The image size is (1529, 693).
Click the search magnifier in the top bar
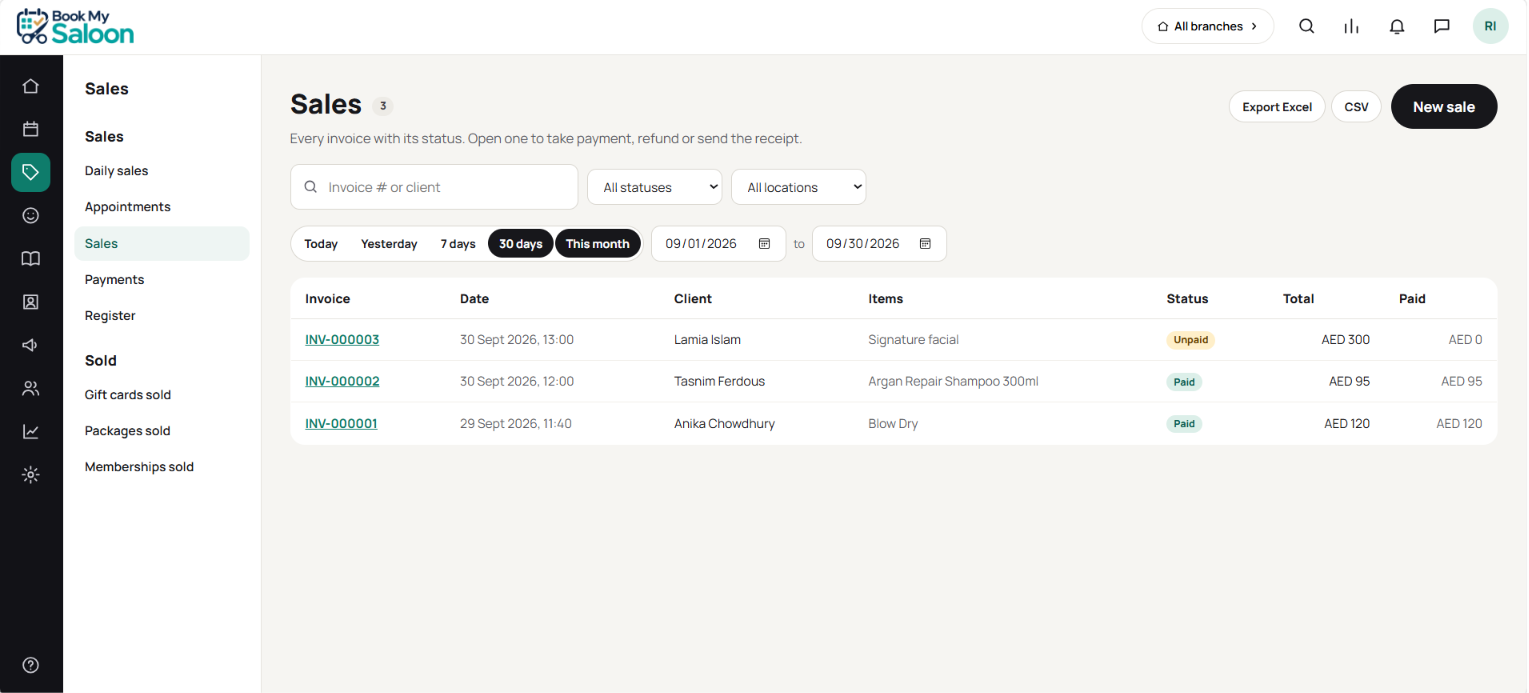[1306, 26]
